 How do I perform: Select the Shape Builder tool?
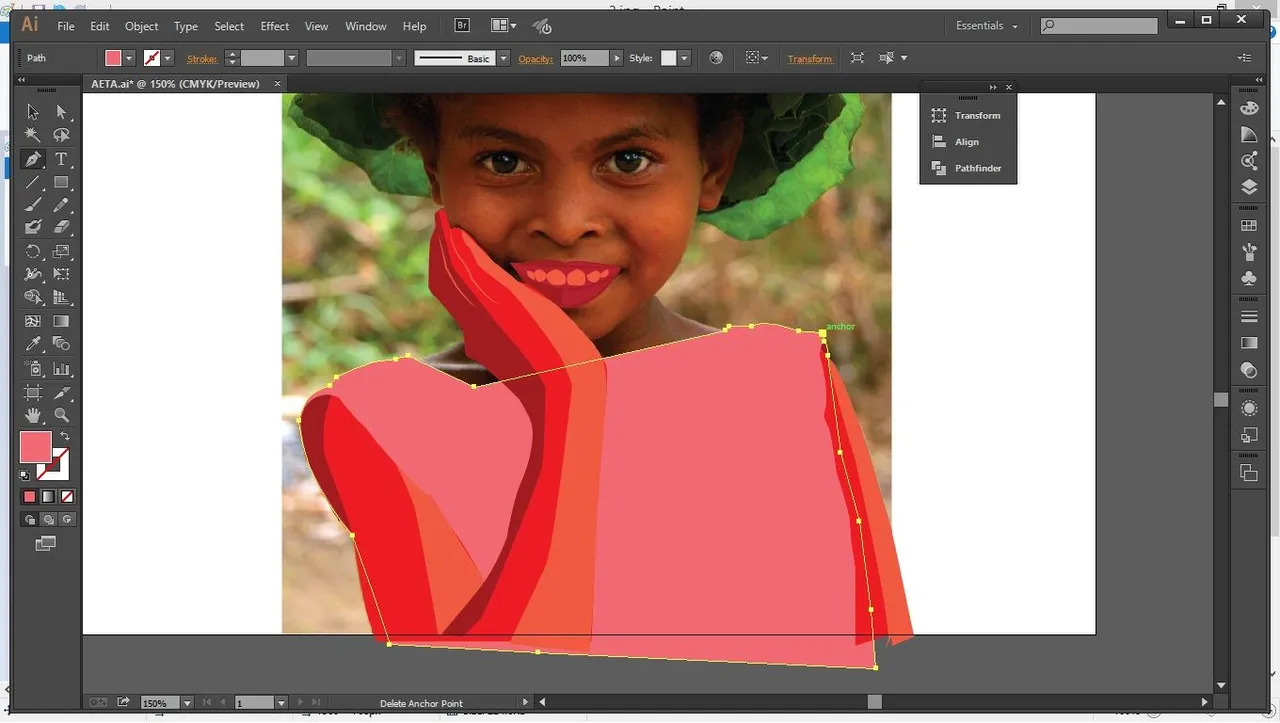[33, 298]
